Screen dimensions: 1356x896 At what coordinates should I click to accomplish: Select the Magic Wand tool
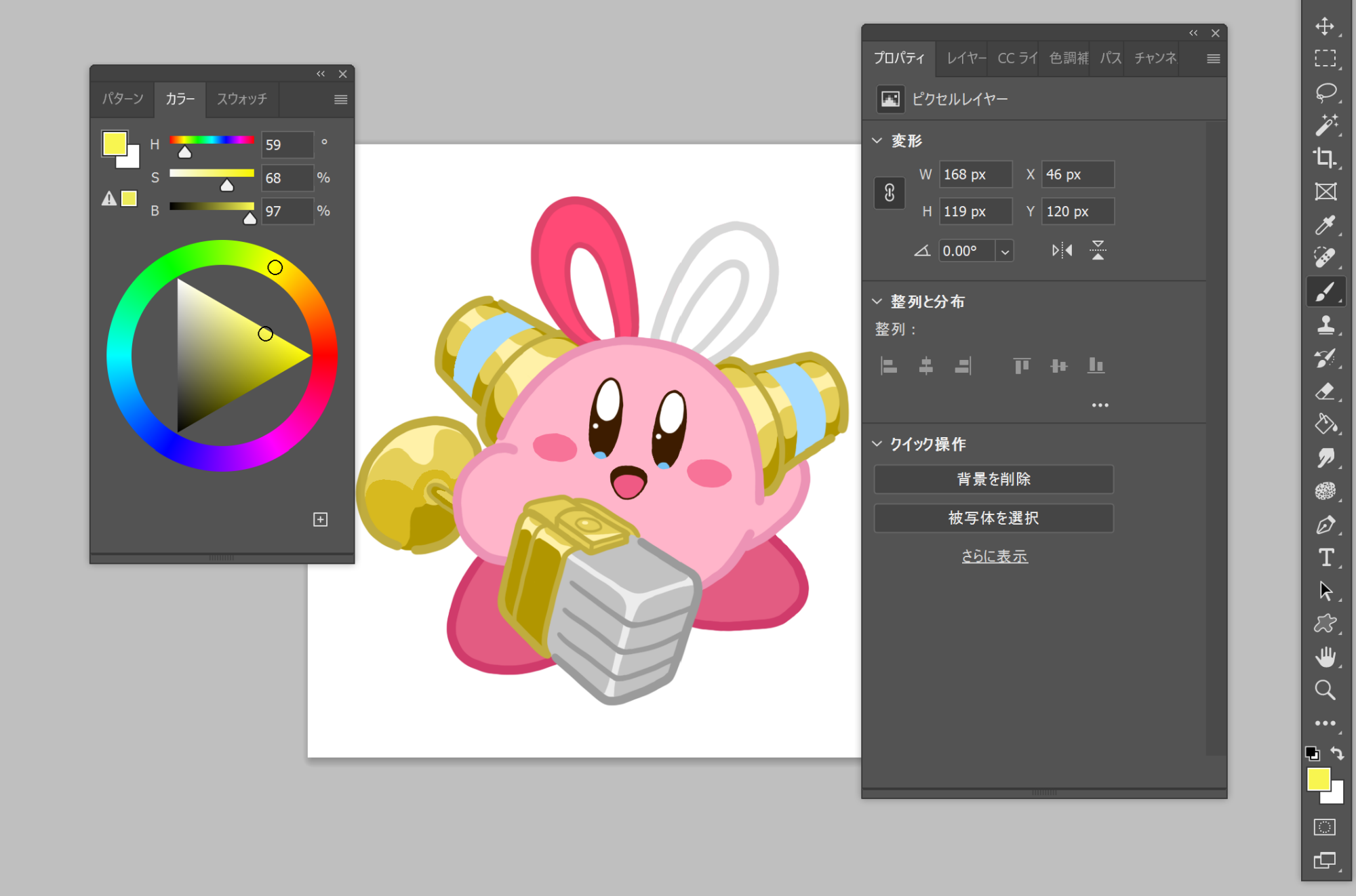click(1325, 125)
